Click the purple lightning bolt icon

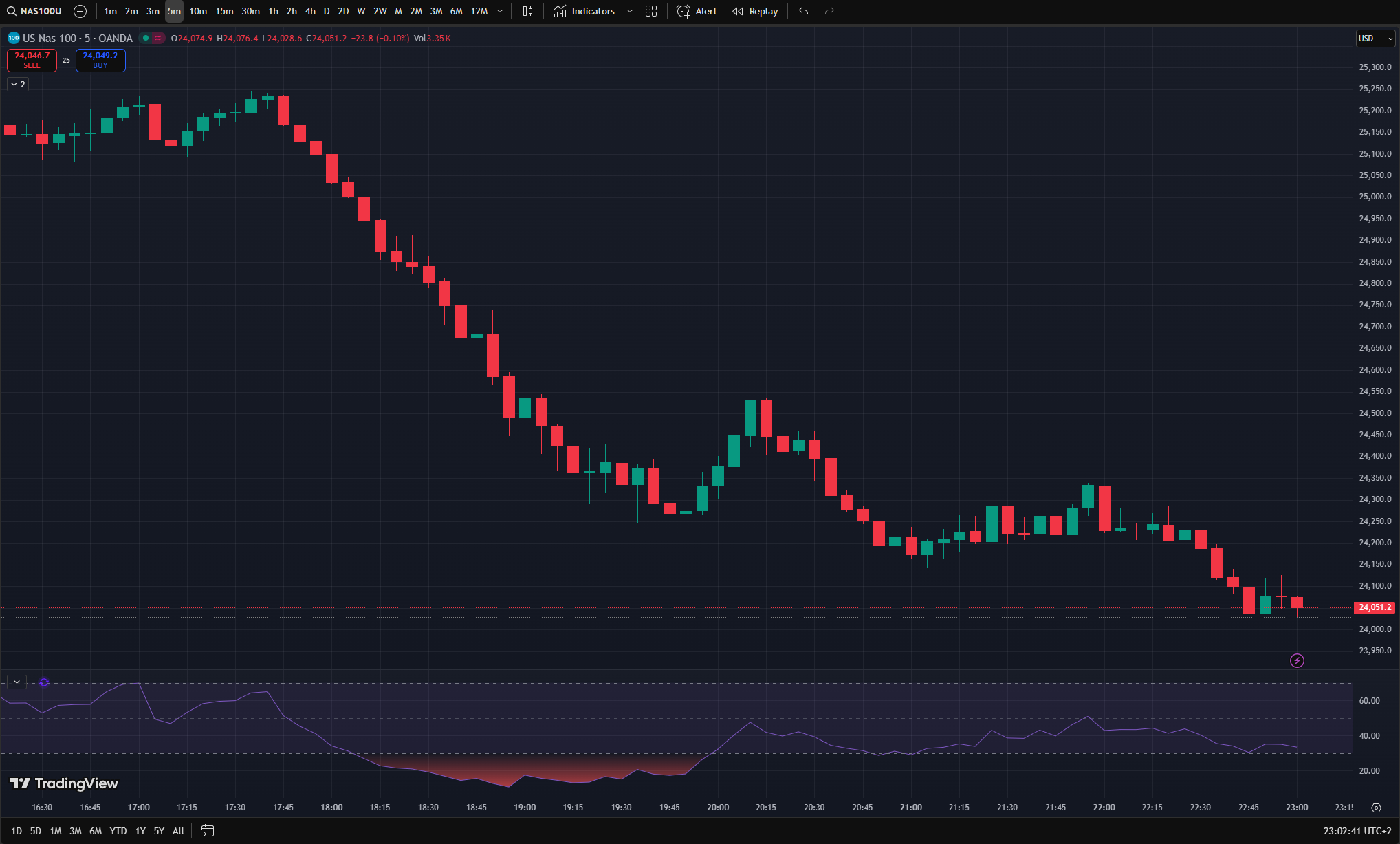click(x=1297, y=660)
